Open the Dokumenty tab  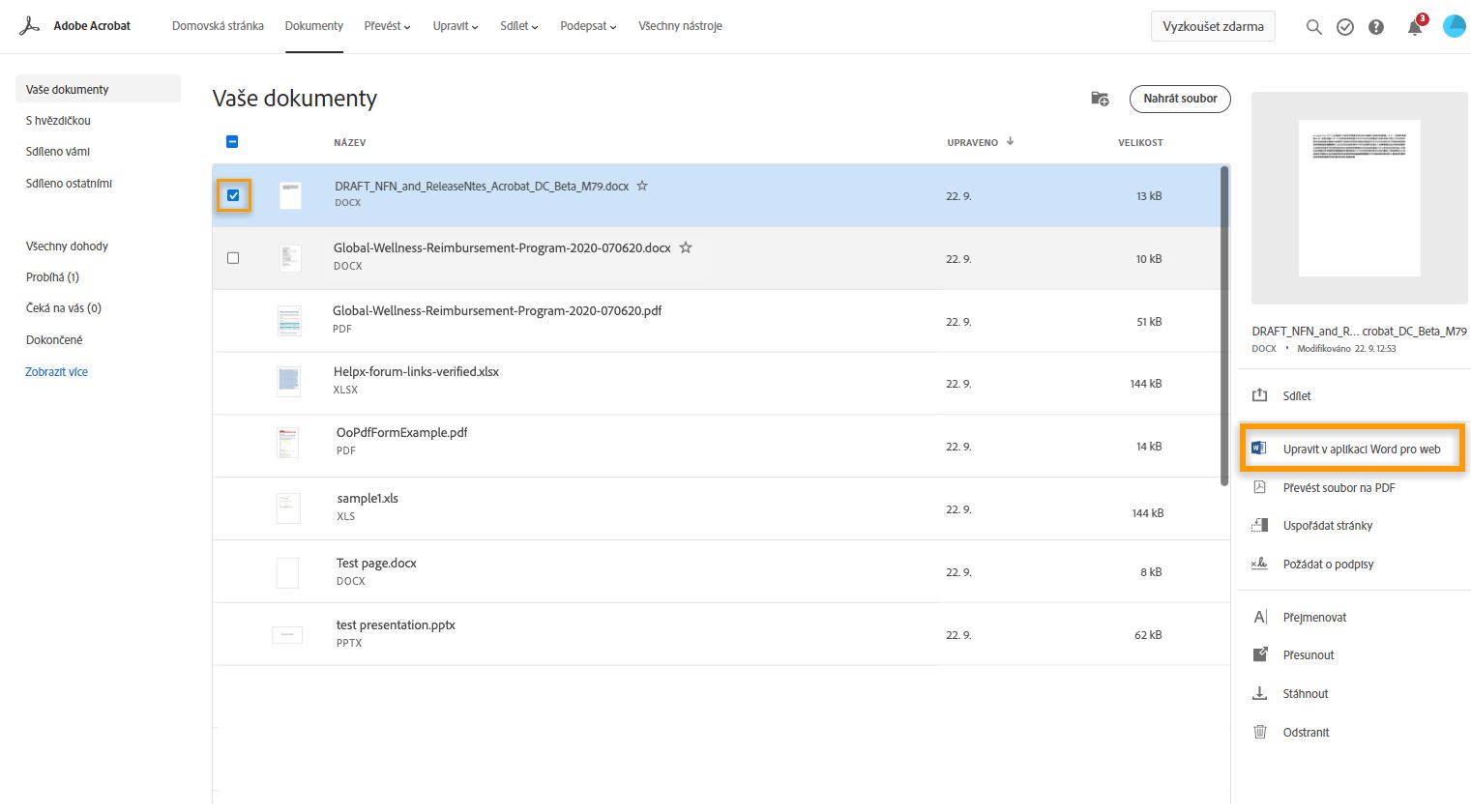tap(314, 26)
